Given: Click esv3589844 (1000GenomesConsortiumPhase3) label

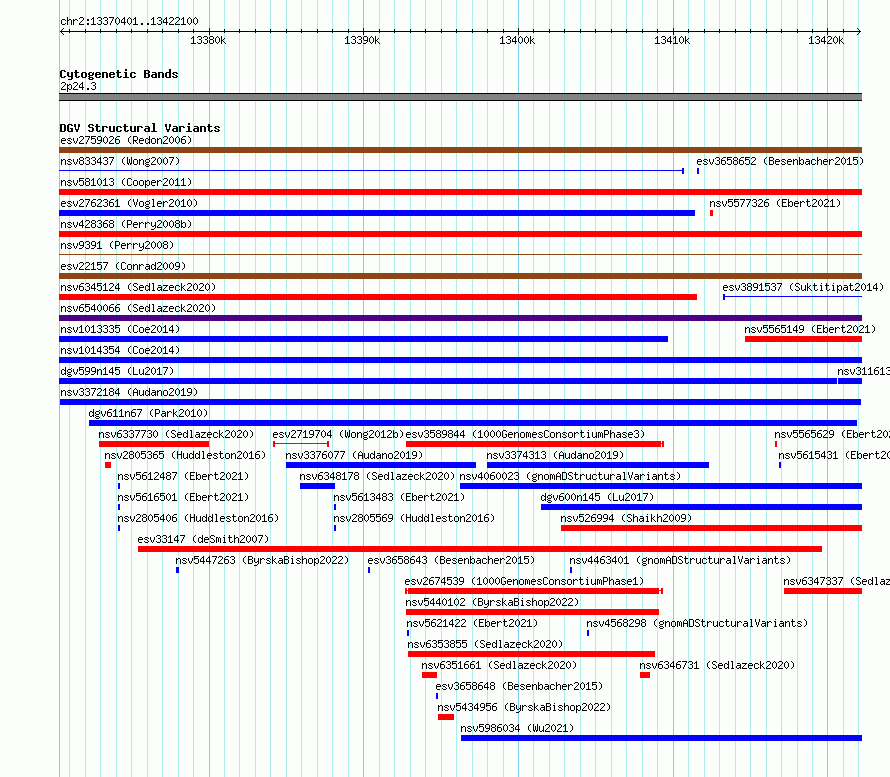Looking at the screenshot, I should pos(525,434).
